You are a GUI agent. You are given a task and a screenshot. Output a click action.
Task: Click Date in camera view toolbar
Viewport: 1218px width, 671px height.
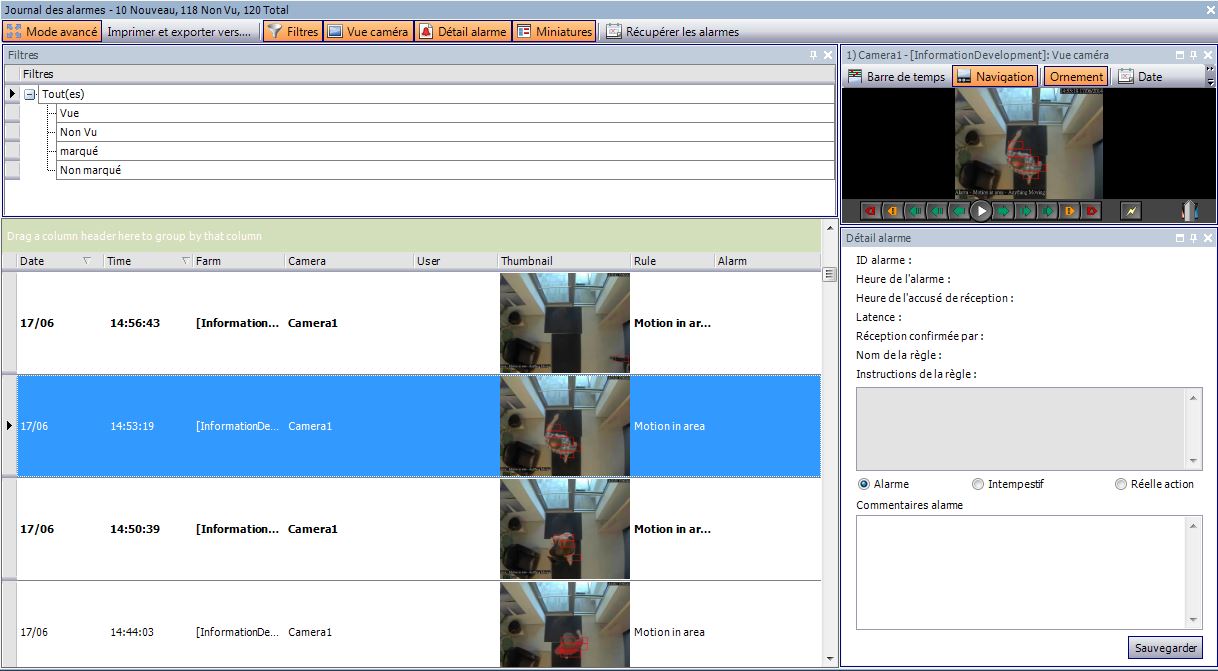tap(1140, 76)
